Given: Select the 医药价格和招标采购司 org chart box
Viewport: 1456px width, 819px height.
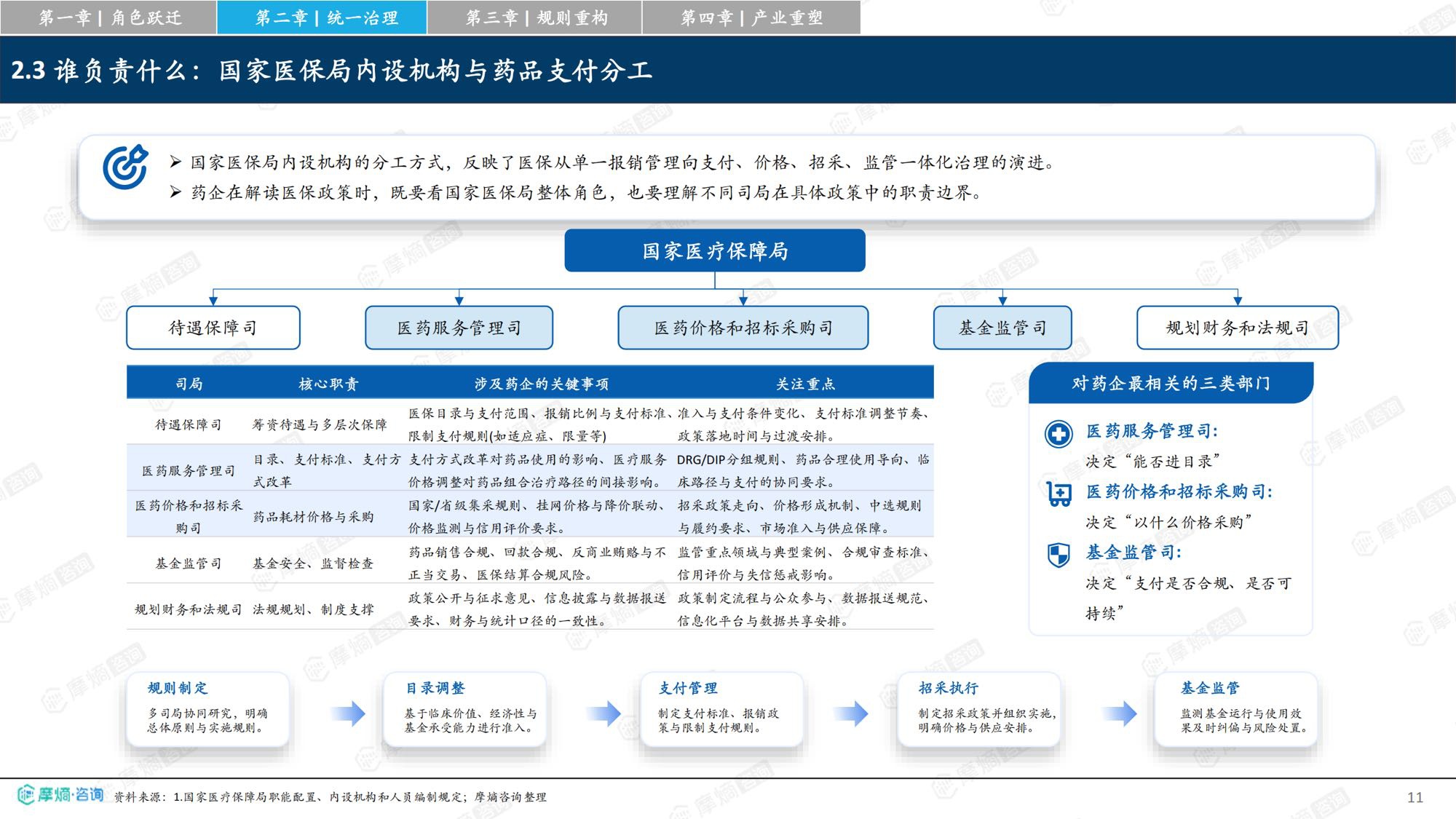Looking at the screenshot, I should [743, 328].
